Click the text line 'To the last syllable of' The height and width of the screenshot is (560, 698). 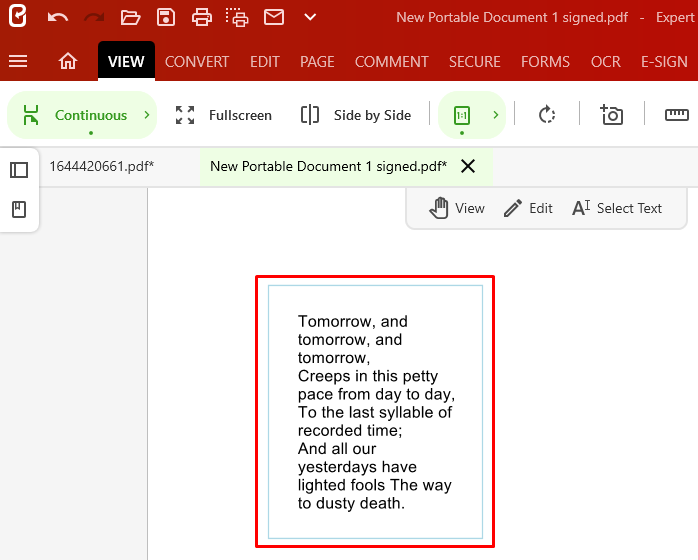(x=375, y=412)
